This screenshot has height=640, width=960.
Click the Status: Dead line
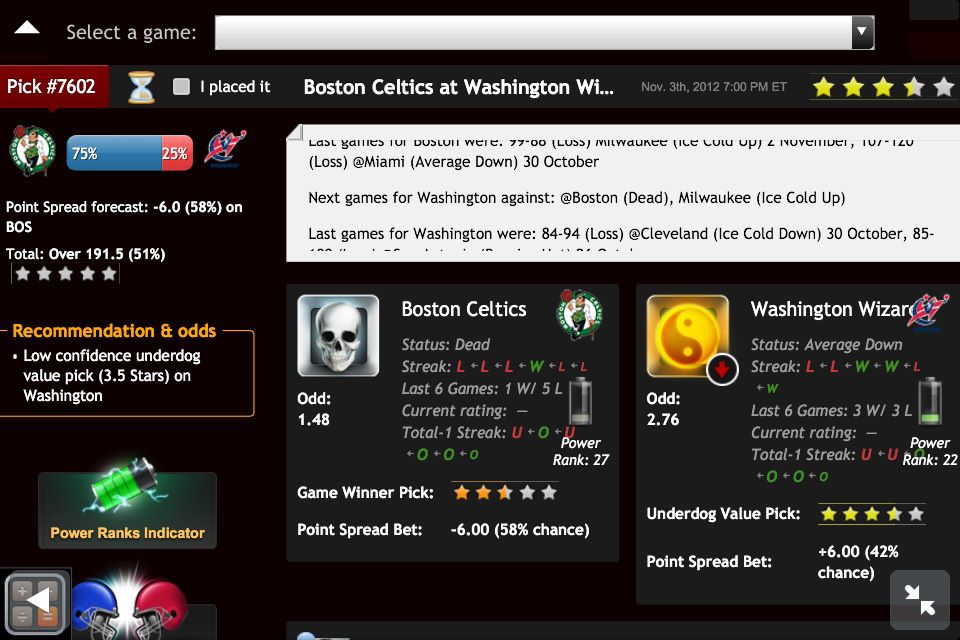[x=446, y=345]
